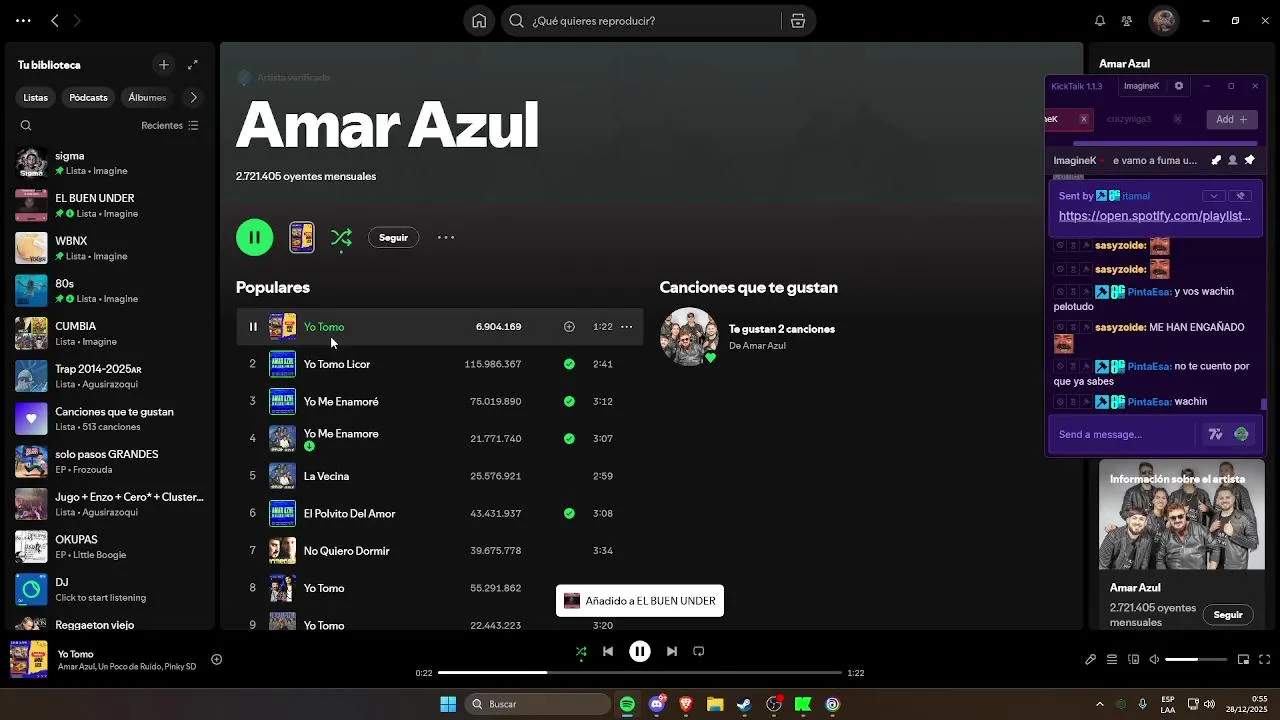Image resolution: width=1280 pixels, height=720 pixels.
Task: Toggle repeat mode in player
Action: (699, 651)
